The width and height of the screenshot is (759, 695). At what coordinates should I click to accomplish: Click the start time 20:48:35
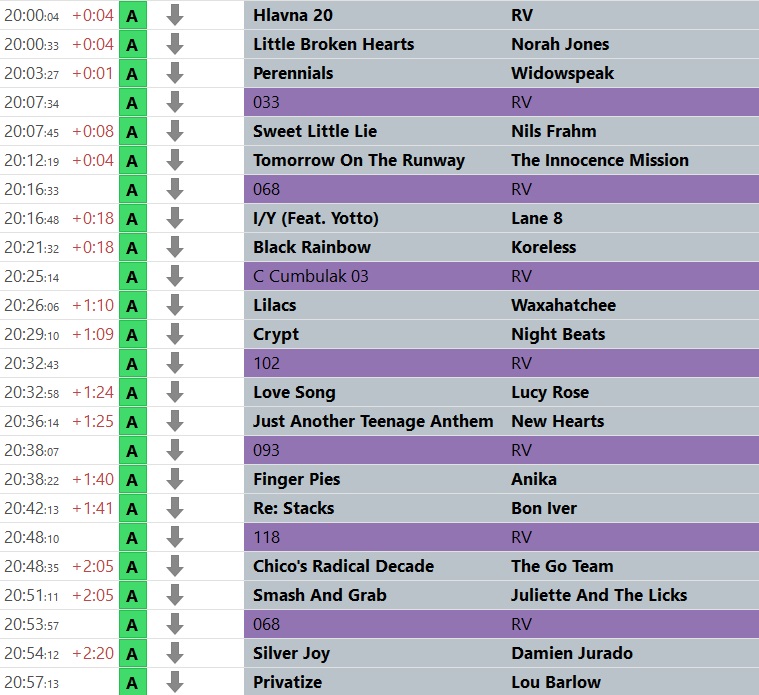click(x=31, y=566)
